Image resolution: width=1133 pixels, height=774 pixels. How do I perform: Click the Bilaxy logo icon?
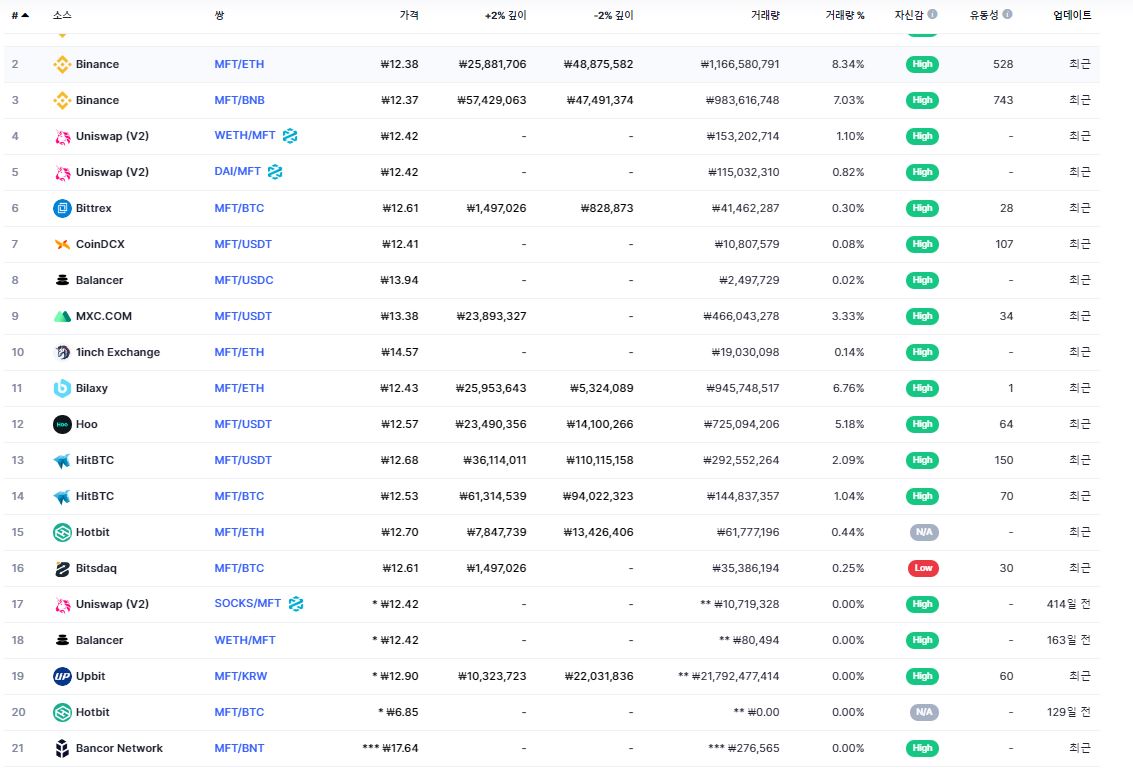[x=62, y=388]
